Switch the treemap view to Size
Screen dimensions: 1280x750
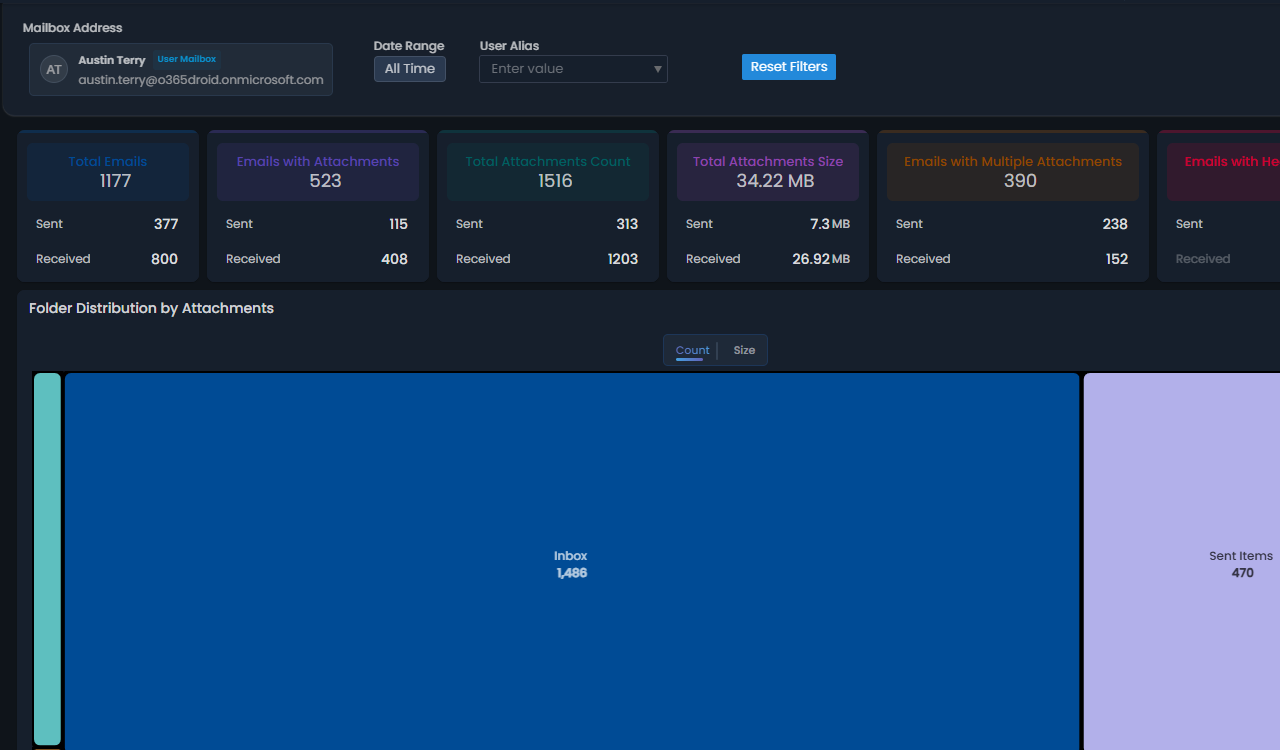click(x=744, y=350)
